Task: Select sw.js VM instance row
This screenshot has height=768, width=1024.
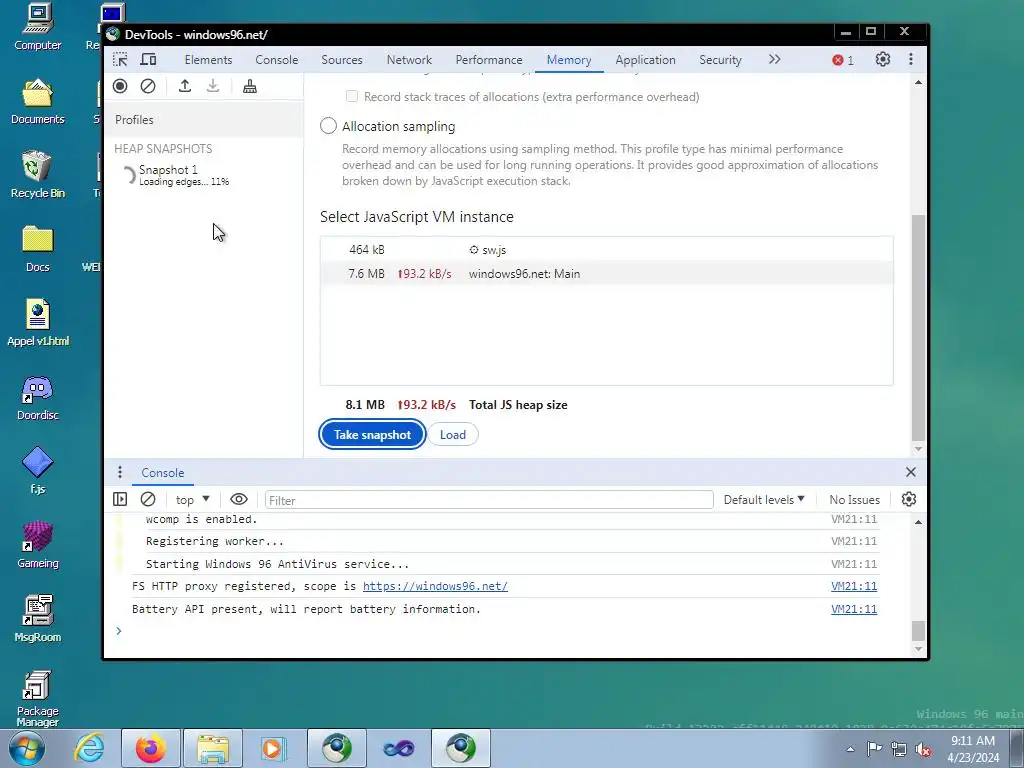Action: tap(607, 249)
